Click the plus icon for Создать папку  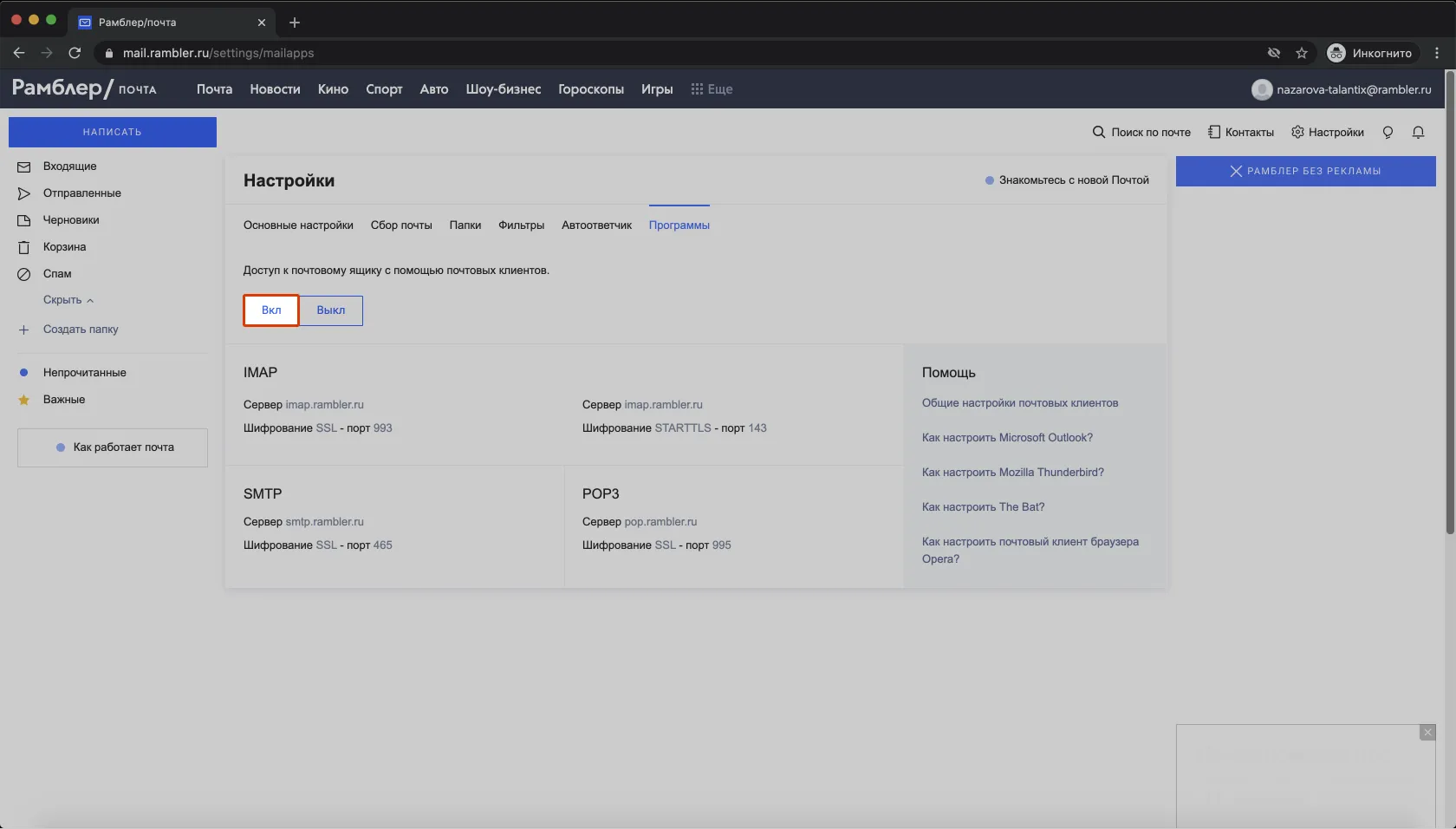tap(24, 330)
